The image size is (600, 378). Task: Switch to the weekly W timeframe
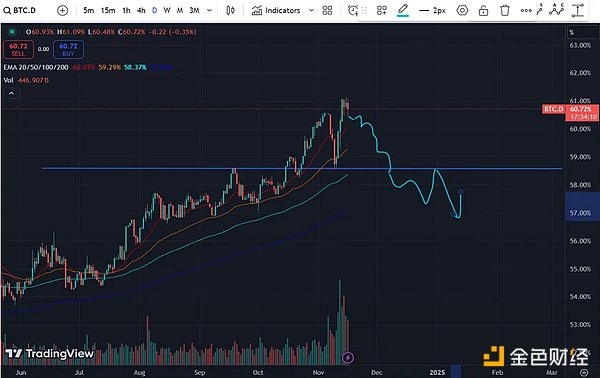pyautogui.click(x=167, y=10)
